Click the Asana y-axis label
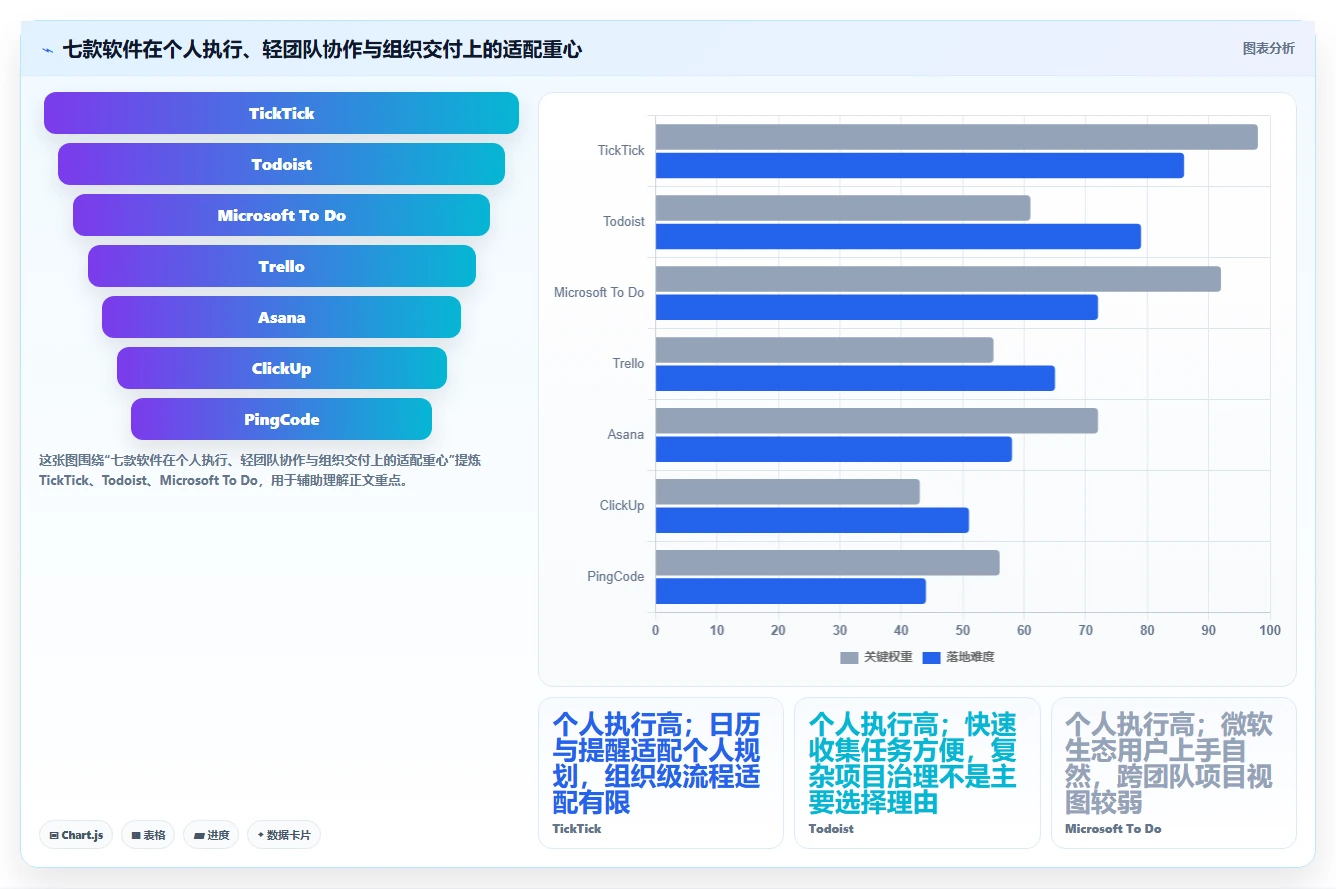1336x889 pixels. [x=626, y=434]
